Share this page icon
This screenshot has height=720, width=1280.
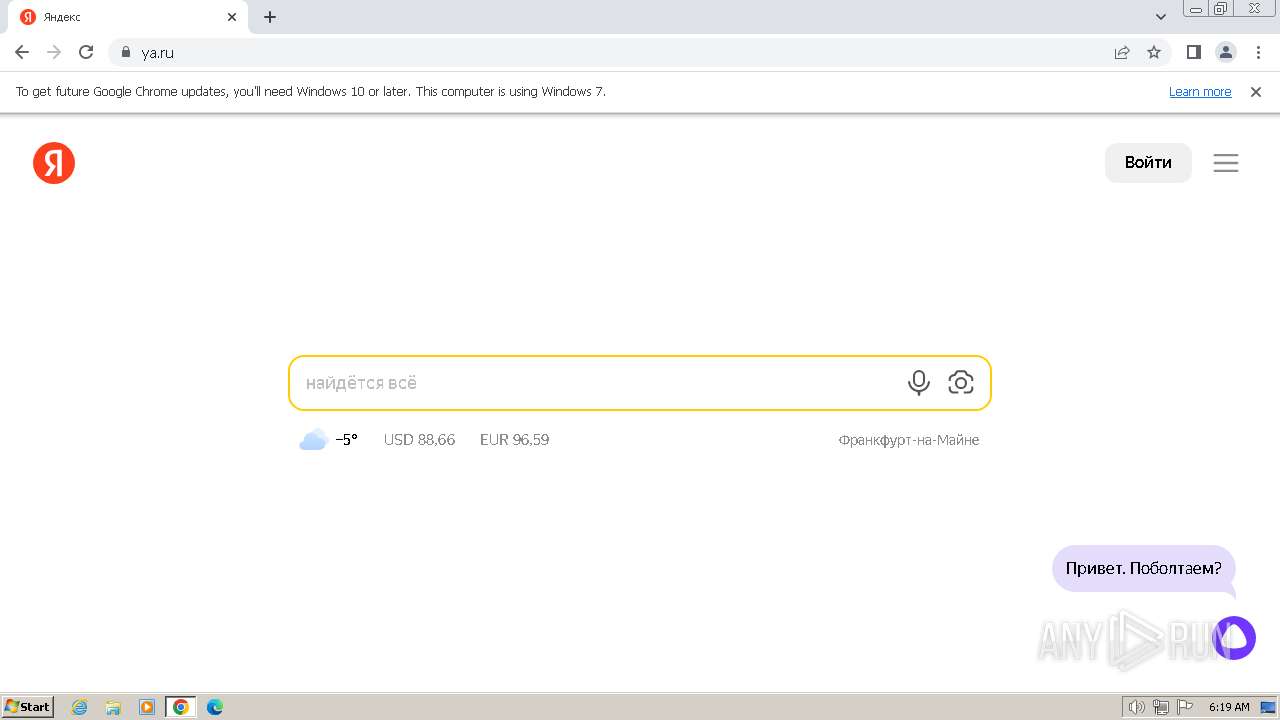click(x=1122, y=52)
